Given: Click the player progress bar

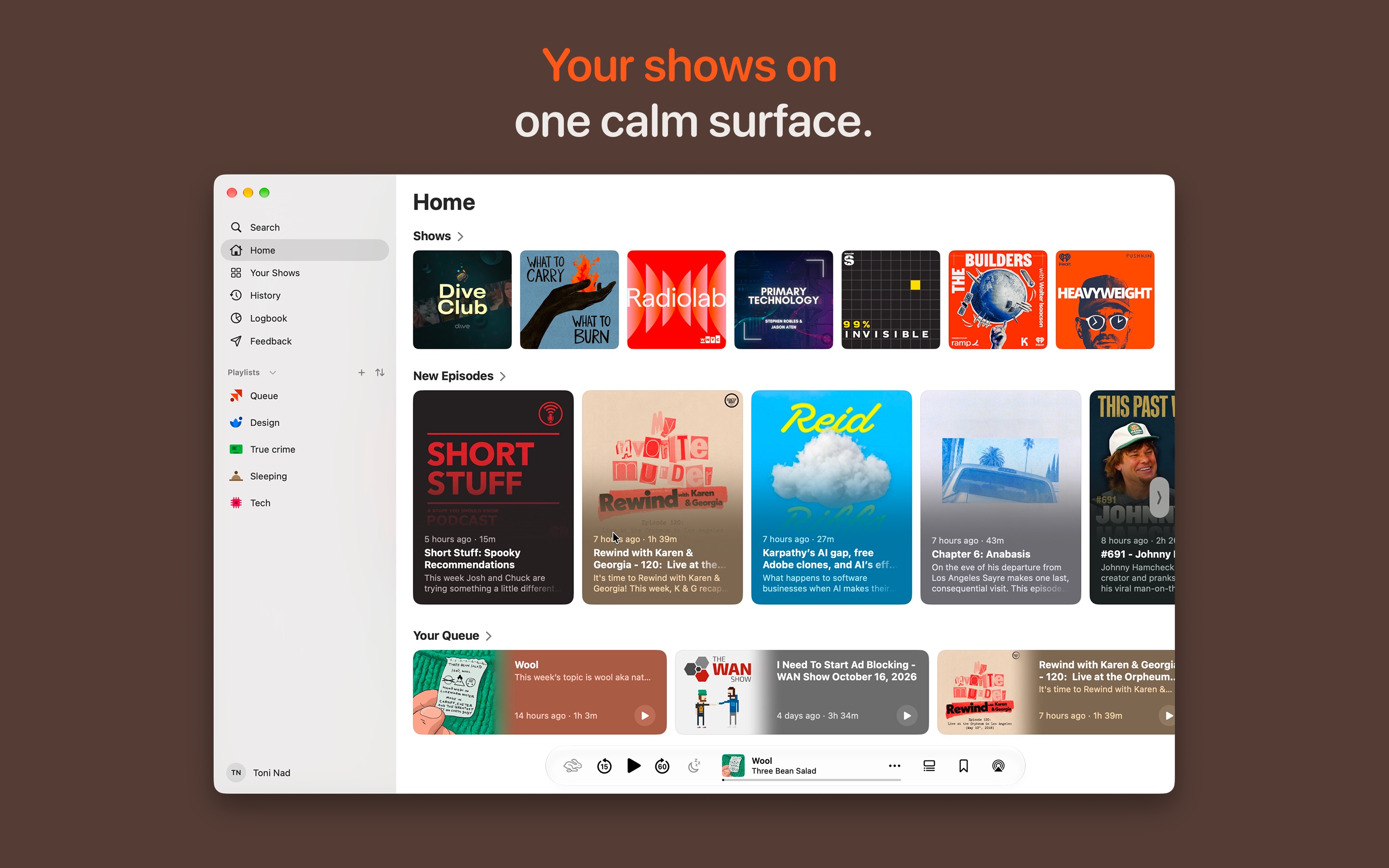Looking at the screenshot, I should pos(812,780).
